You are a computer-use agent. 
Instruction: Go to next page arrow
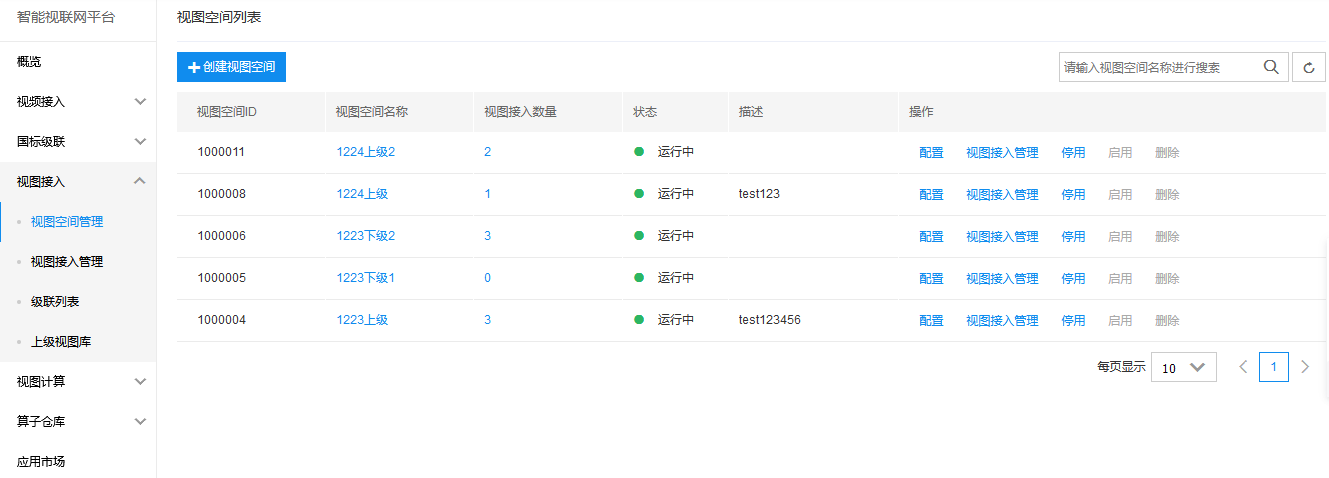coord(1305,367)
